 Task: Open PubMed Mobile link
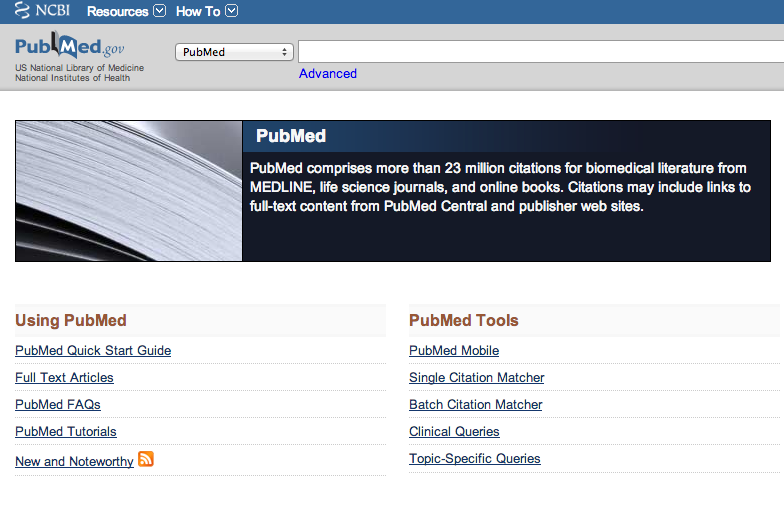pyautogui.click(x=454, y=350)
